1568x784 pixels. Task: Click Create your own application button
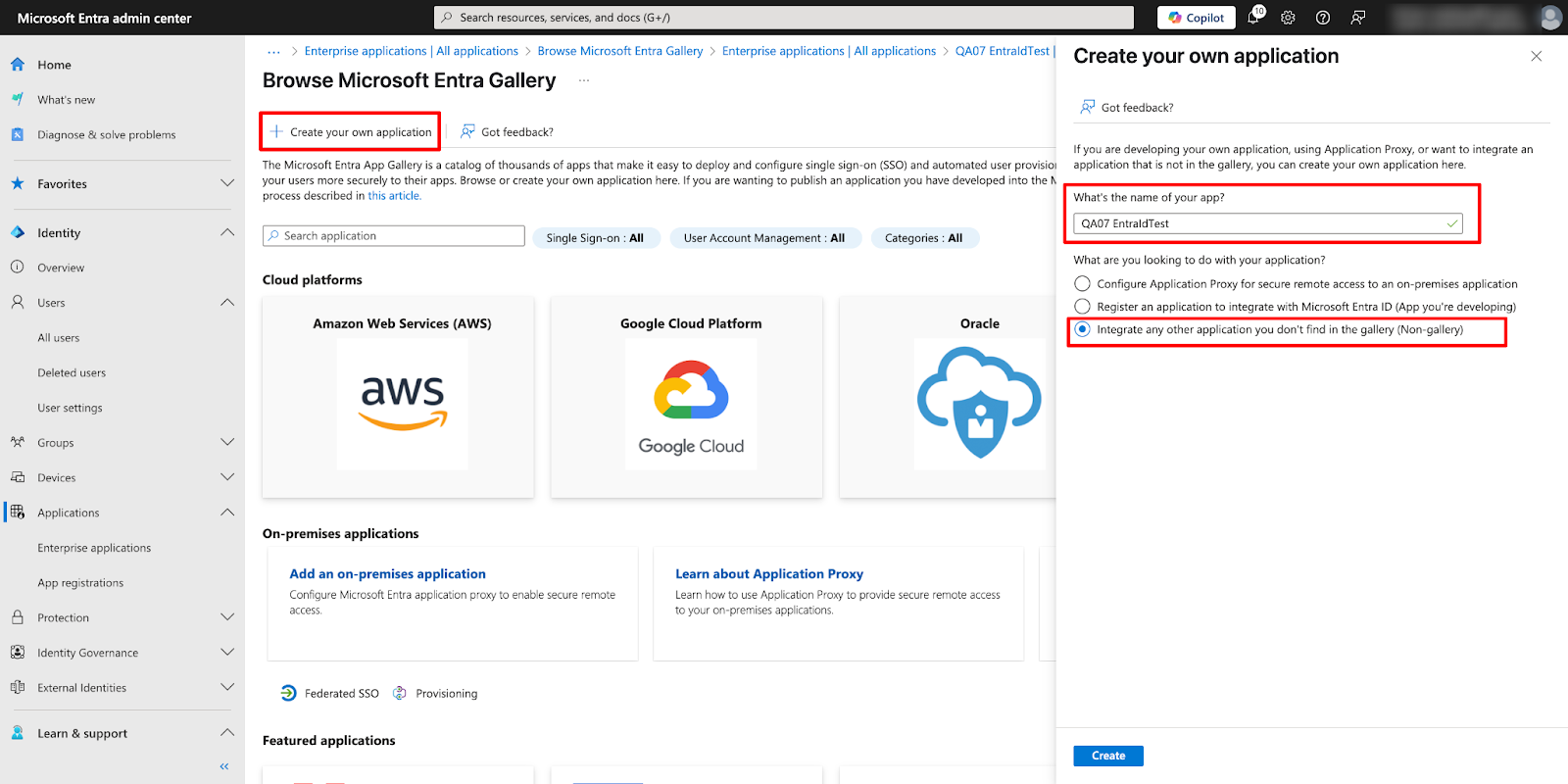pos(351,131)
